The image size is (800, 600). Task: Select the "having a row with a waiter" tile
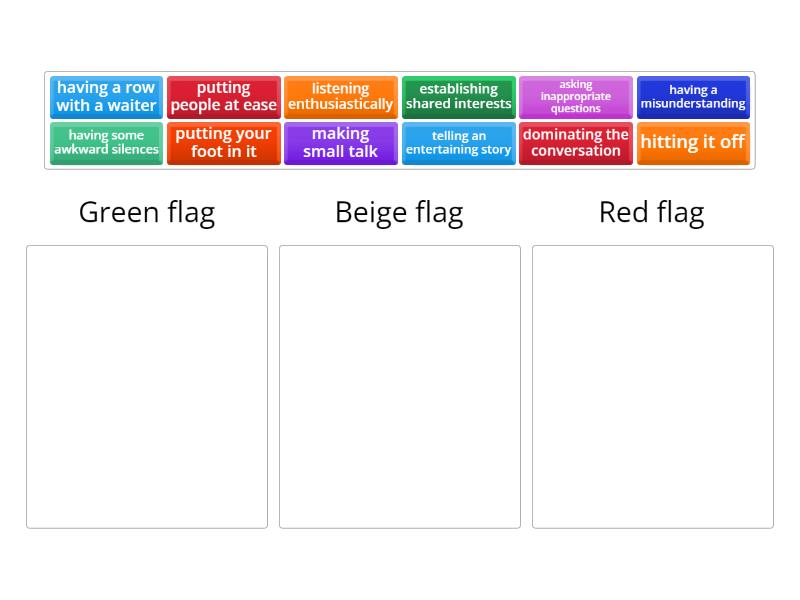[106, 96]
